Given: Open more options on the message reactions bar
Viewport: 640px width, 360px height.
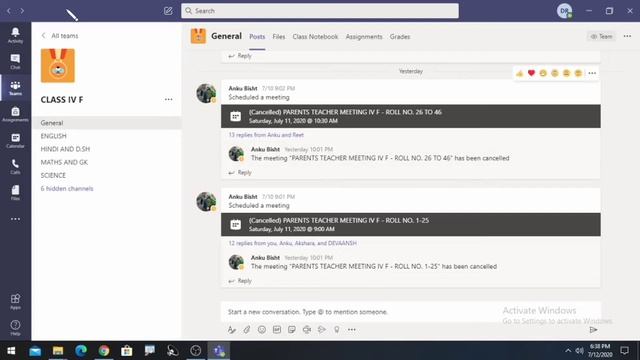Looking at the screenshot, I should click(592, 73).
